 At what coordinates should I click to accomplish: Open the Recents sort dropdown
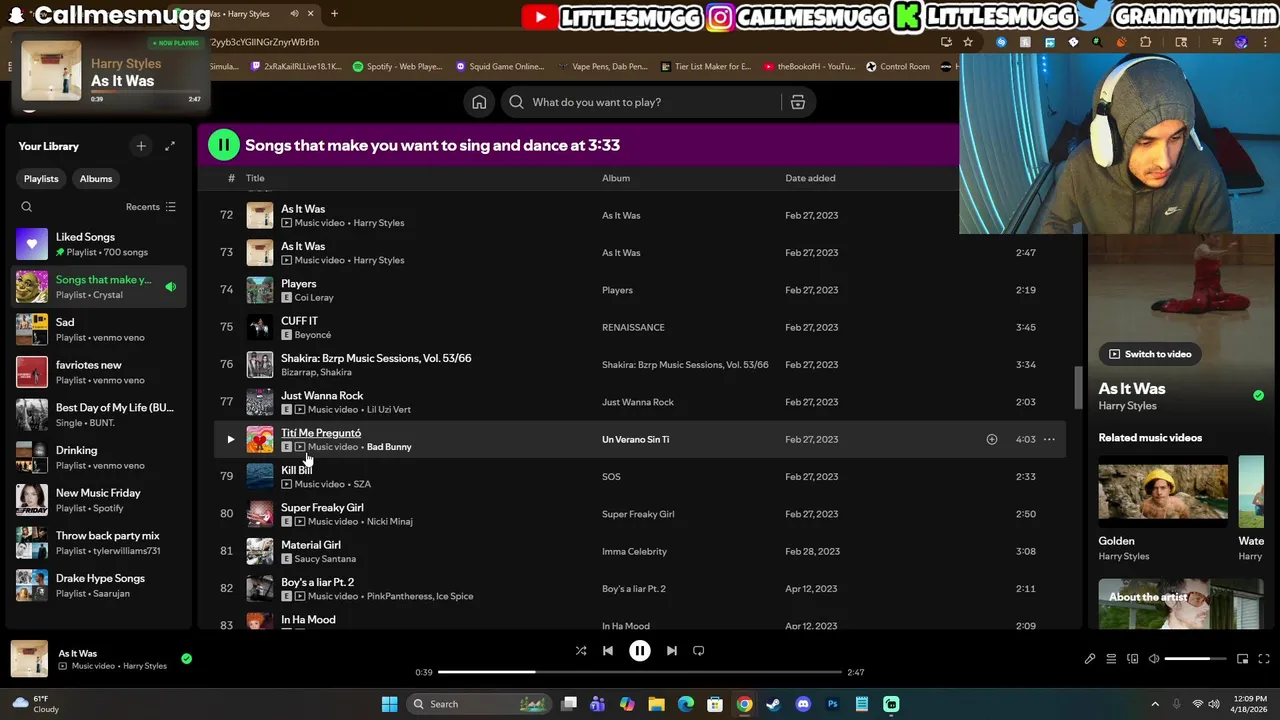pos(151,207)
